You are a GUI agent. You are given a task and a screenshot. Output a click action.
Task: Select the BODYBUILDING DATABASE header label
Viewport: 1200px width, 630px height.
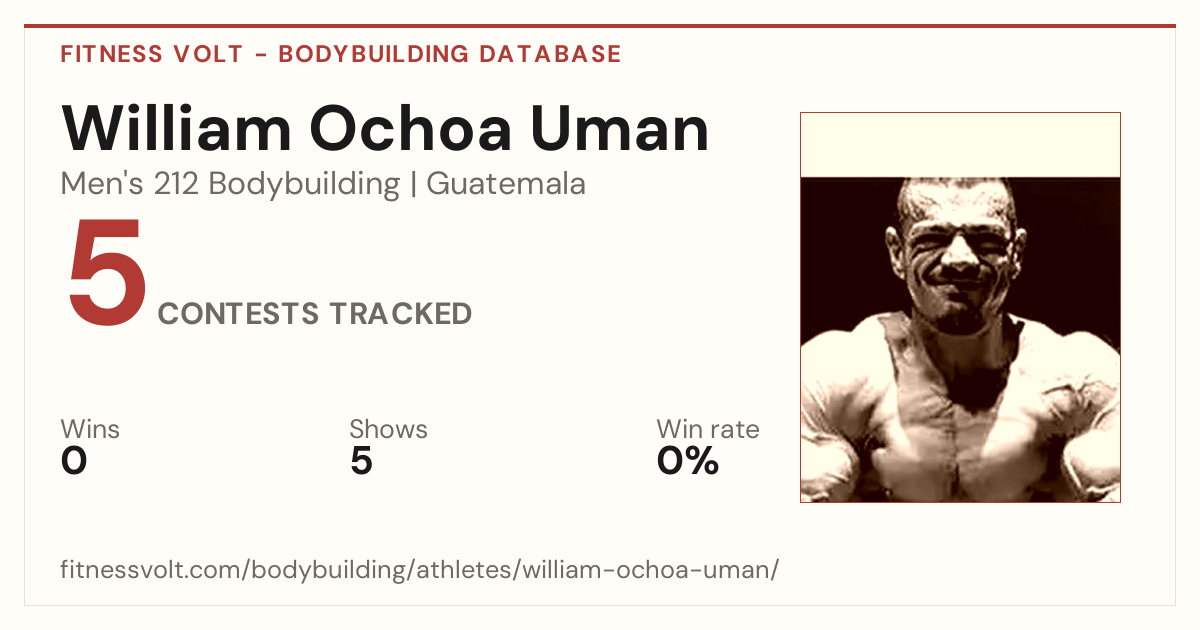[450, 54]
